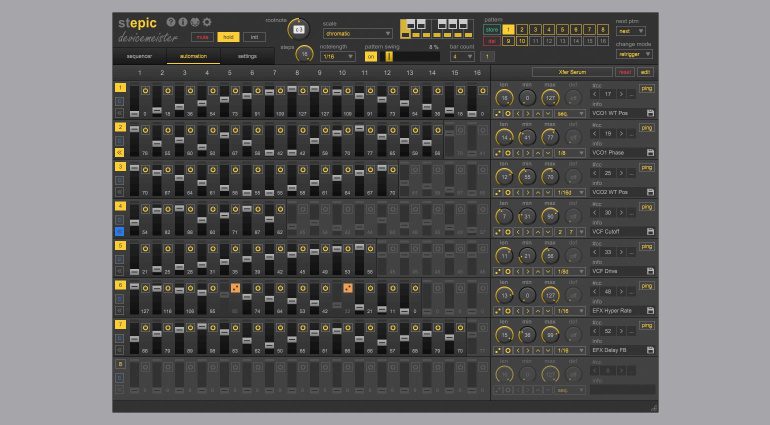Open the bar count dropdown
The width and height of the screenshot is (770, 425).
click(462, 57)
